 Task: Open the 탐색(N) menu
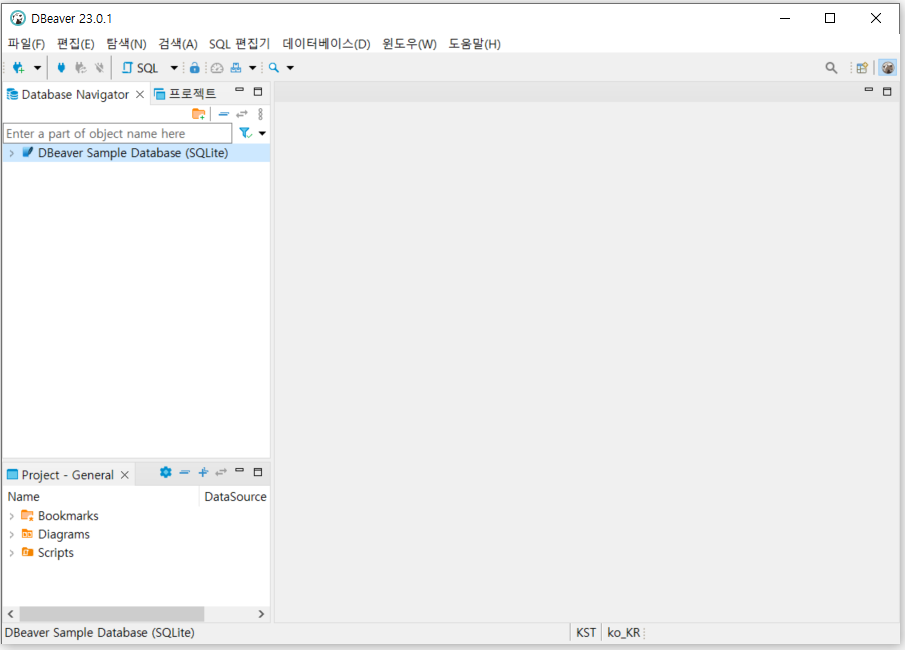tap(126, 44)
